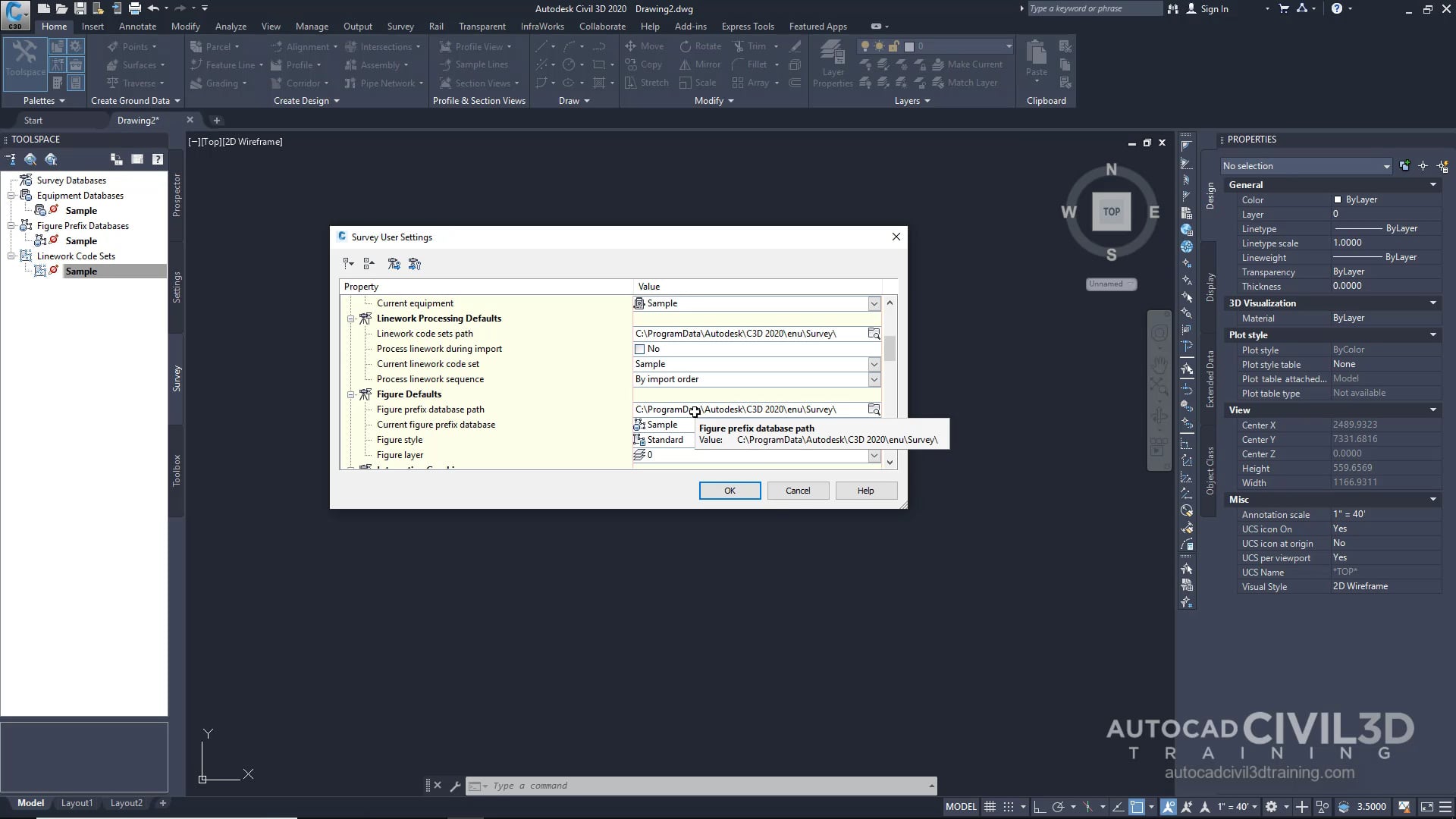1456x819 pixels.
Task: Open the Process linework sequence dropdown
Action: [874, 379]
